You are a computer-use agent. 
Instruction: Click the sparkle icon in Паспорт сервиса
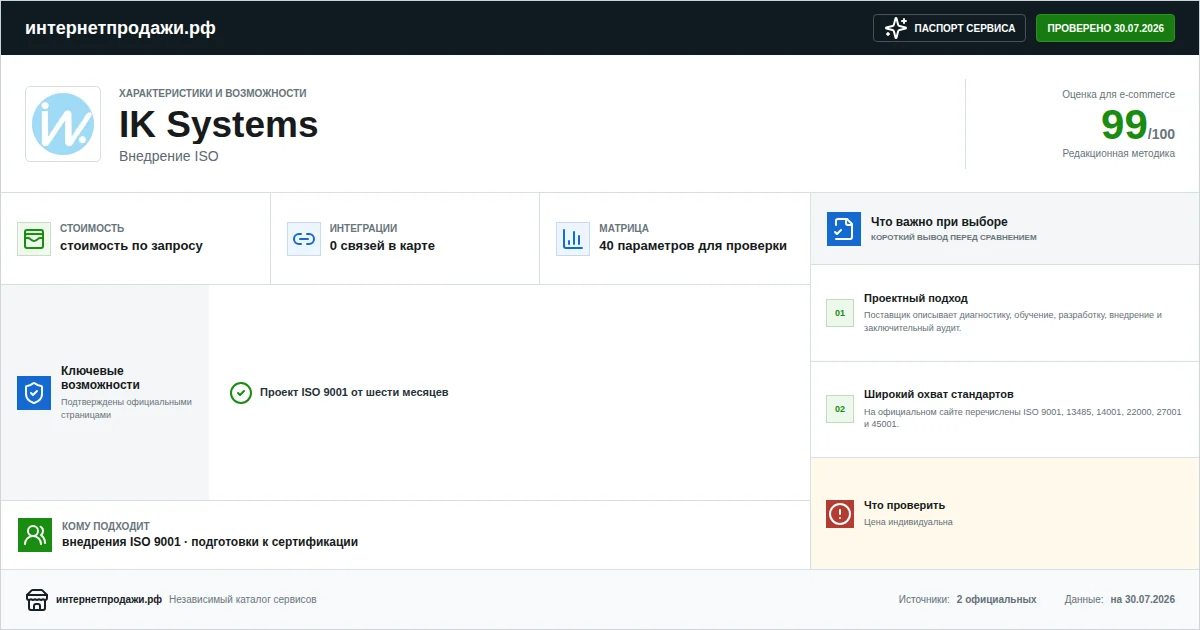click(896, 28)
